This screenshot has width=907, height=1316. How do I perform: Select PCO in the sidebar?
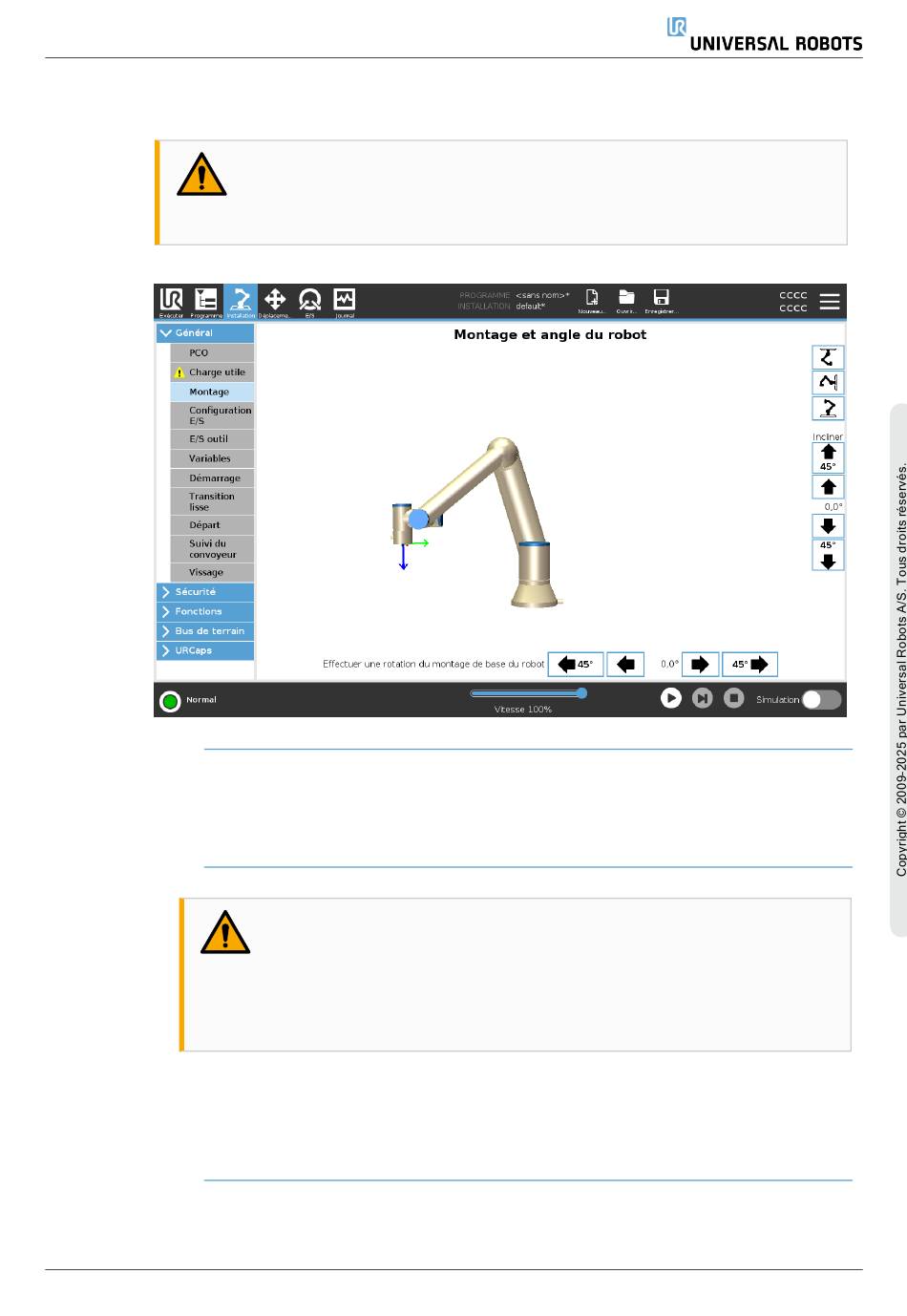click(x=212, y=352)
